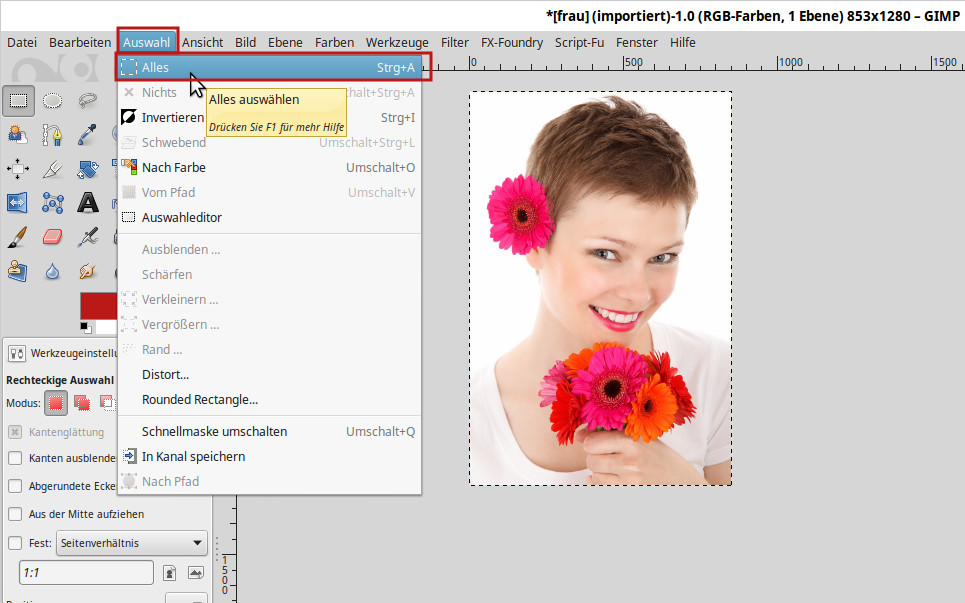Screen dimensions: 965x603
Task: Click the 1:1 aspect ratio input field
Action: 86,572
